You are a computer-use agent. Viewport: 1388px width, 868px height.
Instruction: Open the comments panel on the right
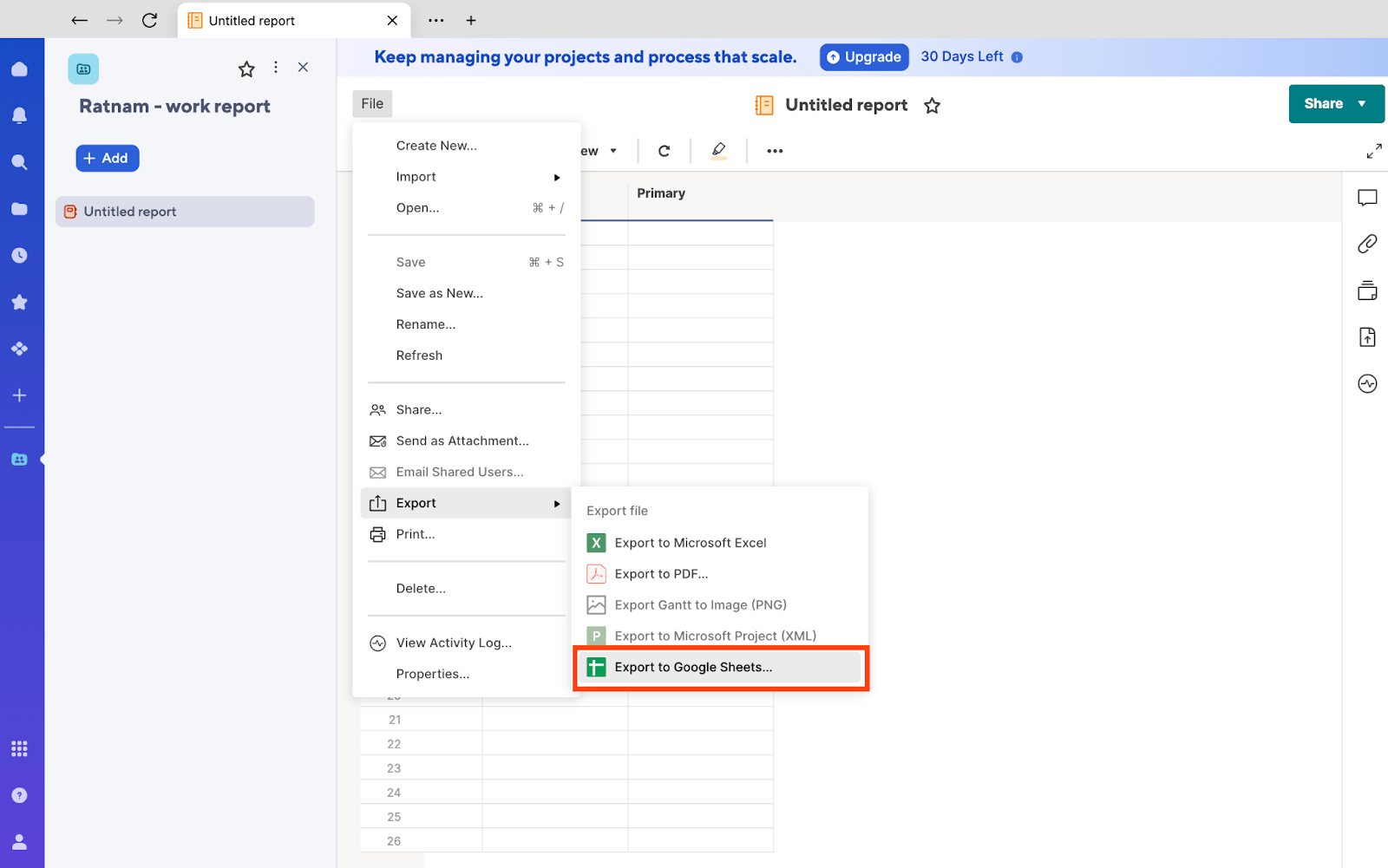pyautogui.click(x=1366, y=198)
